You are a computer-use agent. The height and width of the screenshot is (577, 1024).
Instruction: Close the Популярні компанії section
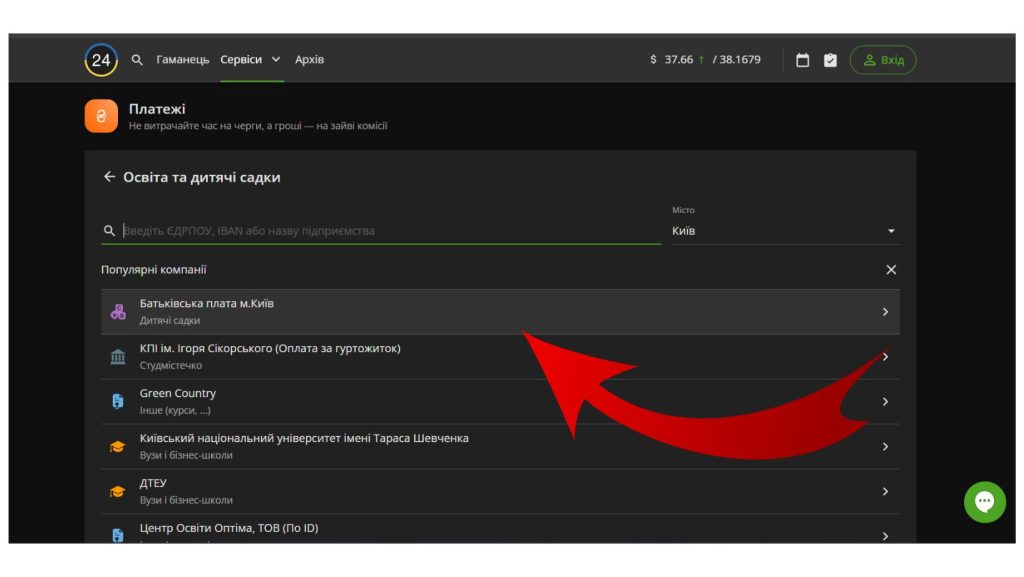click(x=891, y=270)
